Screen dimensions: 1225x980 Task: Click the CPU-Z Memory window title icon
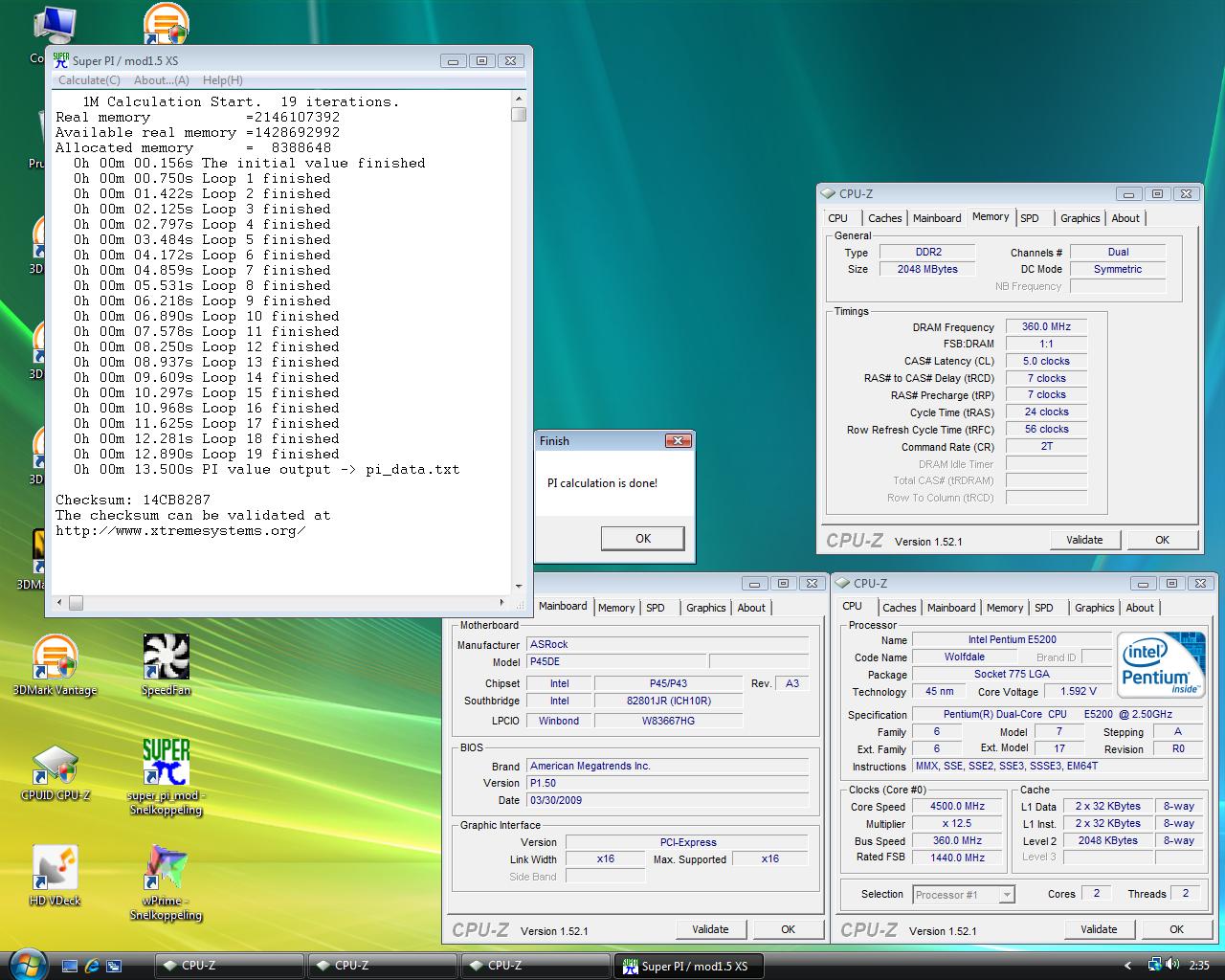pos(829,193)
